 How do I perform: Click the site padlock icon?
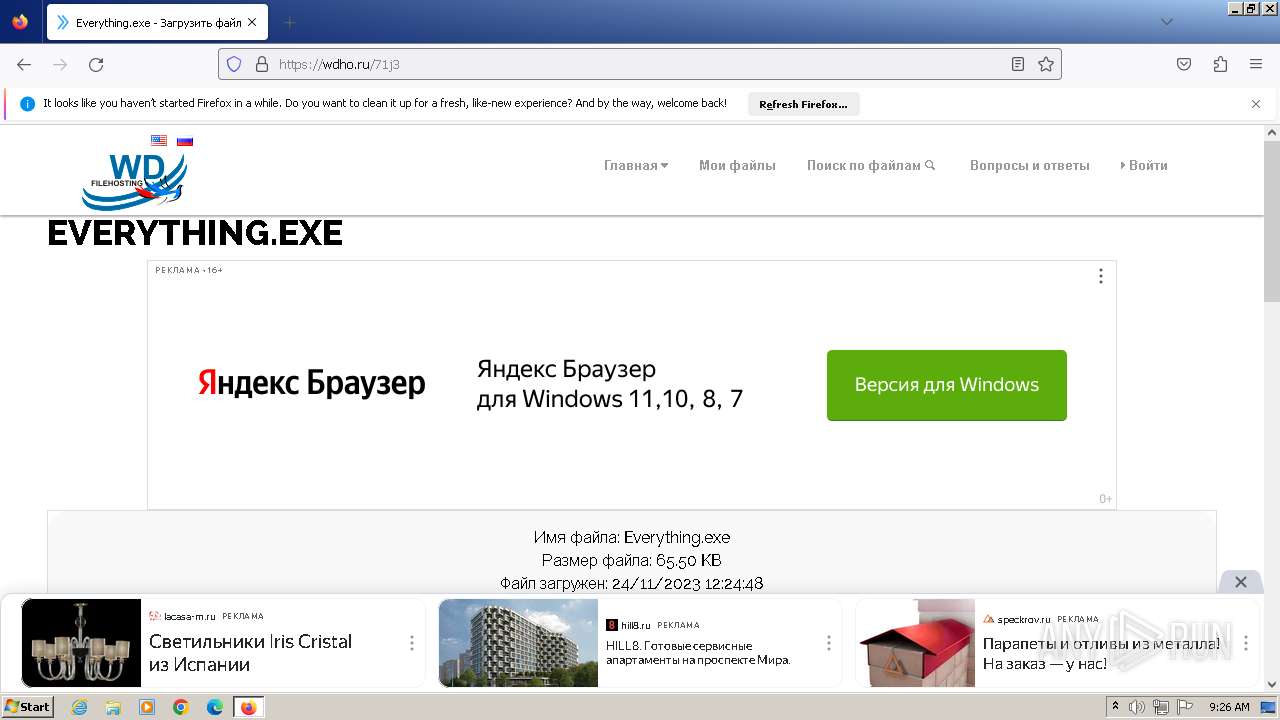[262, 64]
